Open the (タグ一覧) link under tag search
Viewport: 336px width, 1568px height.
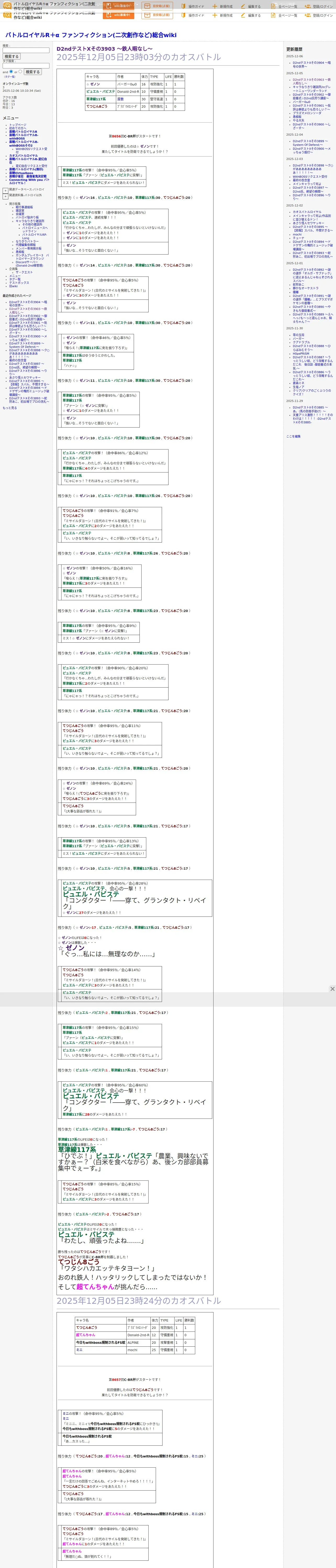pos(9,77)
